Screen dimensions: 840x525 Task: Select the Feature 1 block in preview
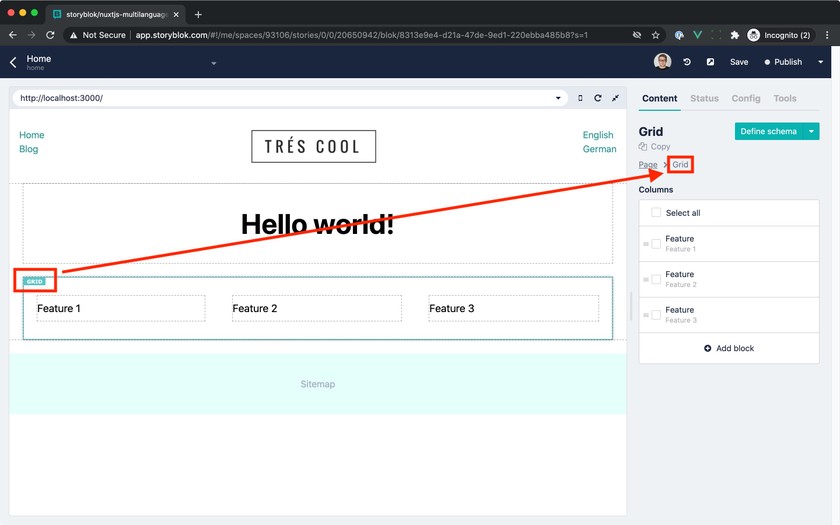(x=121, y=308)
